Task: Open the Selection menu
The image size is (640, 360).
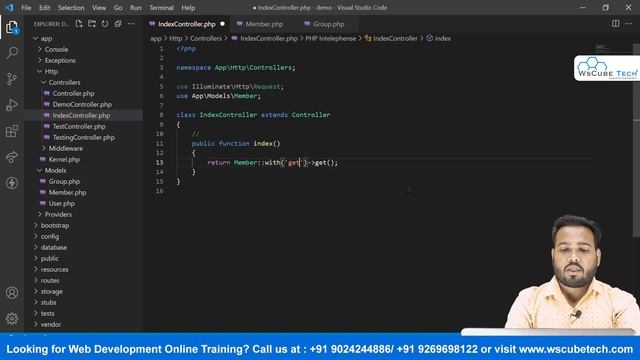Action: (71, 8)
